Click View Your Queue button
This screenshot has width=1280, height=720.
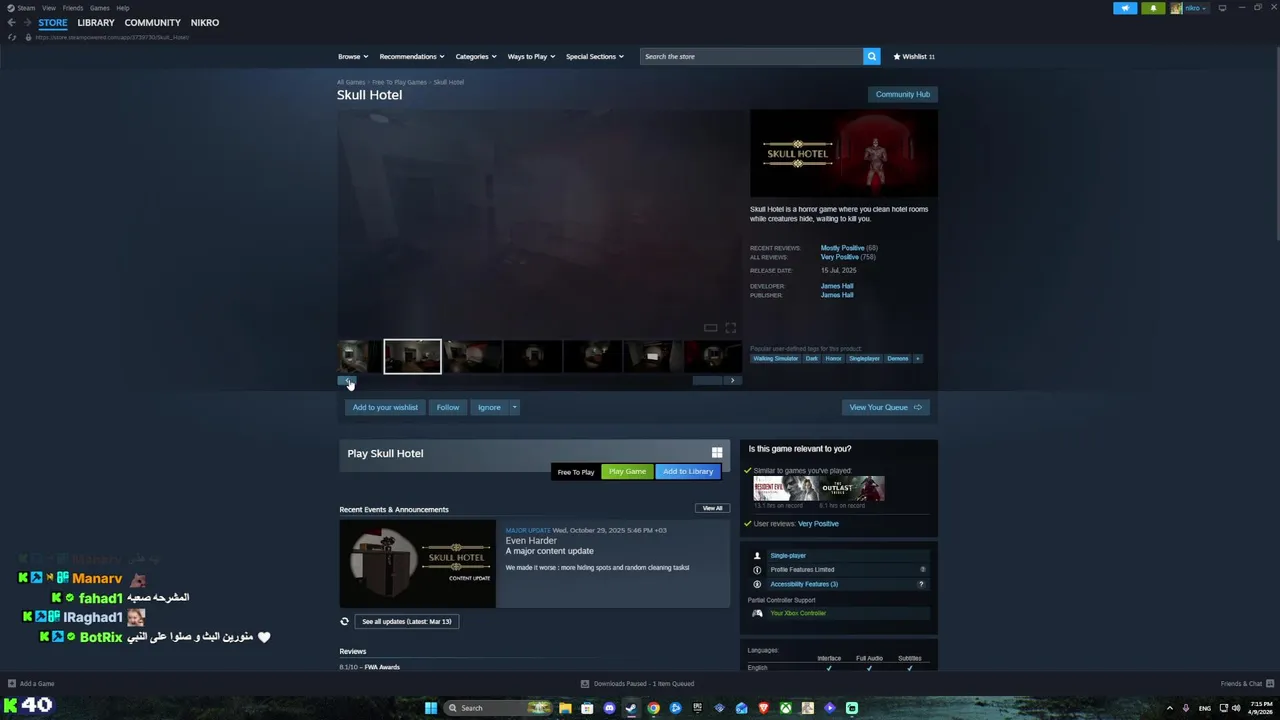[885, 407]
